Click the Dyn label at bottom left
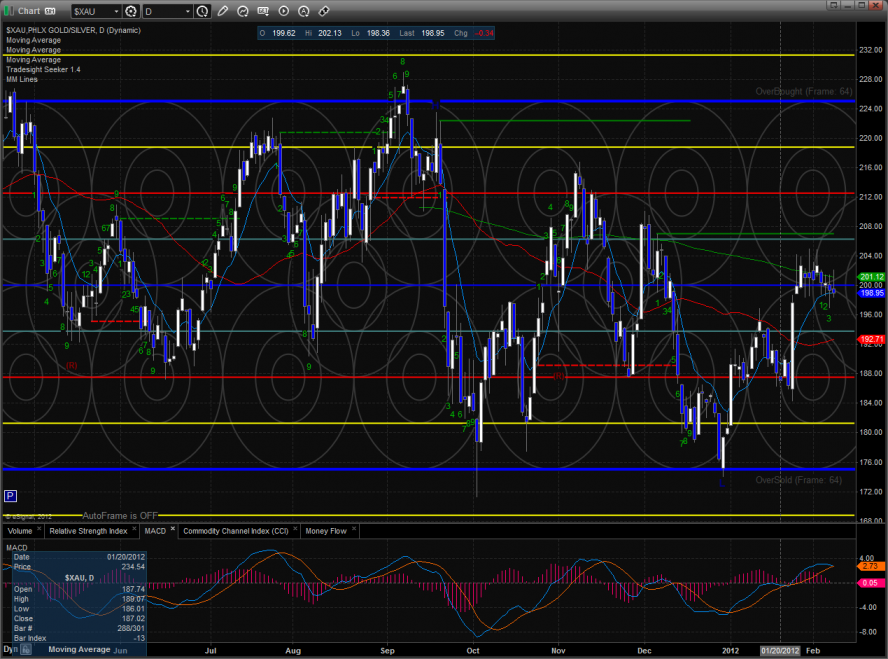This screenshot has width=888, height=659. [x=11, y=649]
